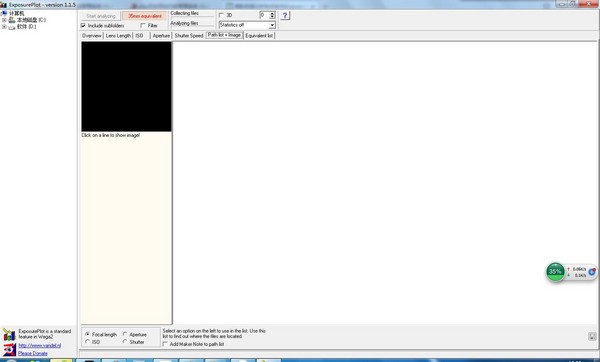This screenshot has width=600, height=362.
Task: Expand the D: drive tree node
Action: click(4, 27)
